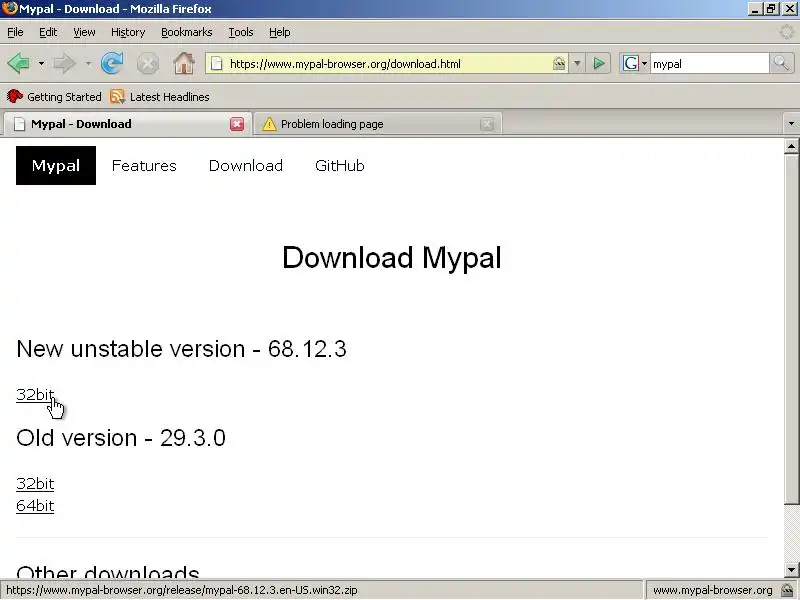
Task: Click the address bar URL field
Action: tap(388, 64)
